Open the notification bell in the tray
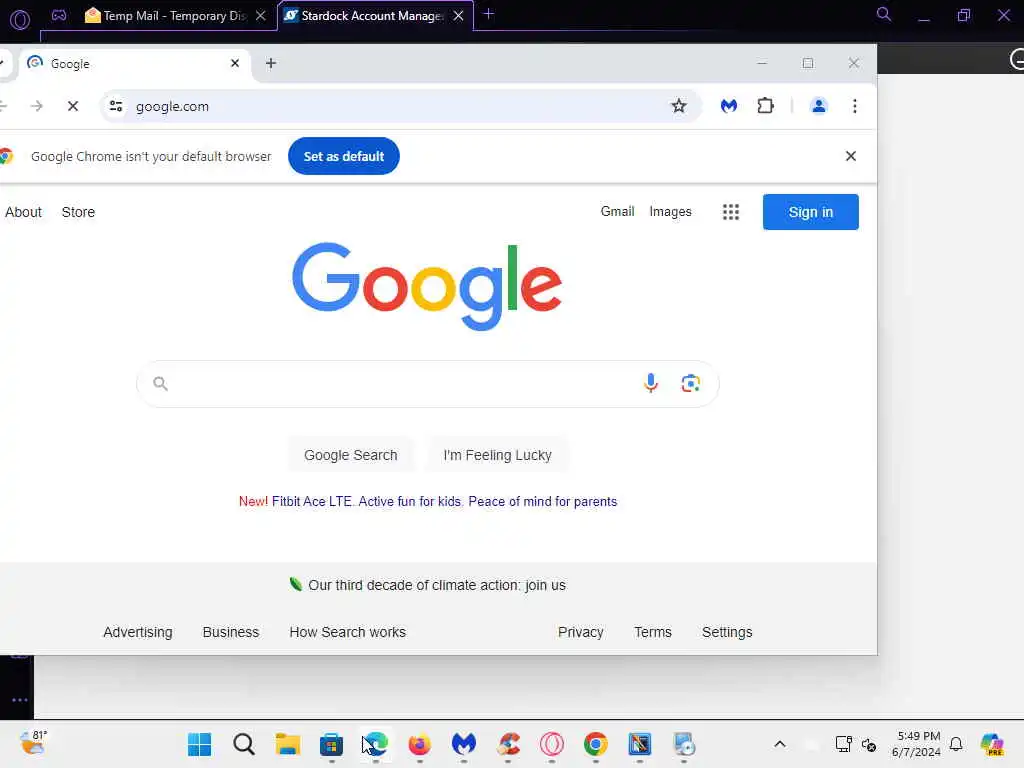Screen dimensions: 1024x768 956,744
